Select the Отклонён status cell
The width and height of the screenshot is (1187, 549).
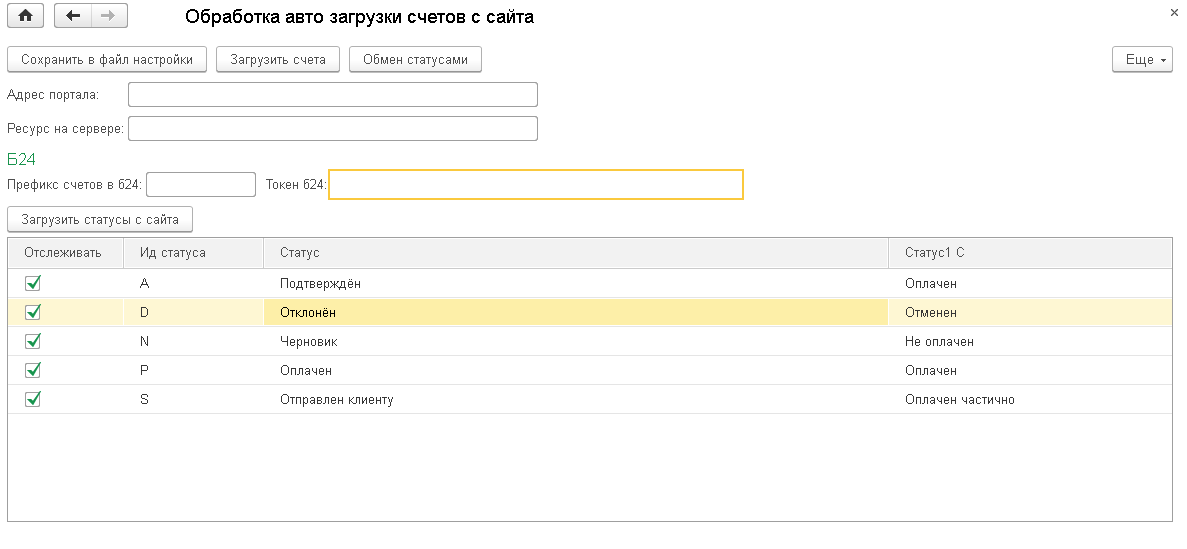[576, 312]
